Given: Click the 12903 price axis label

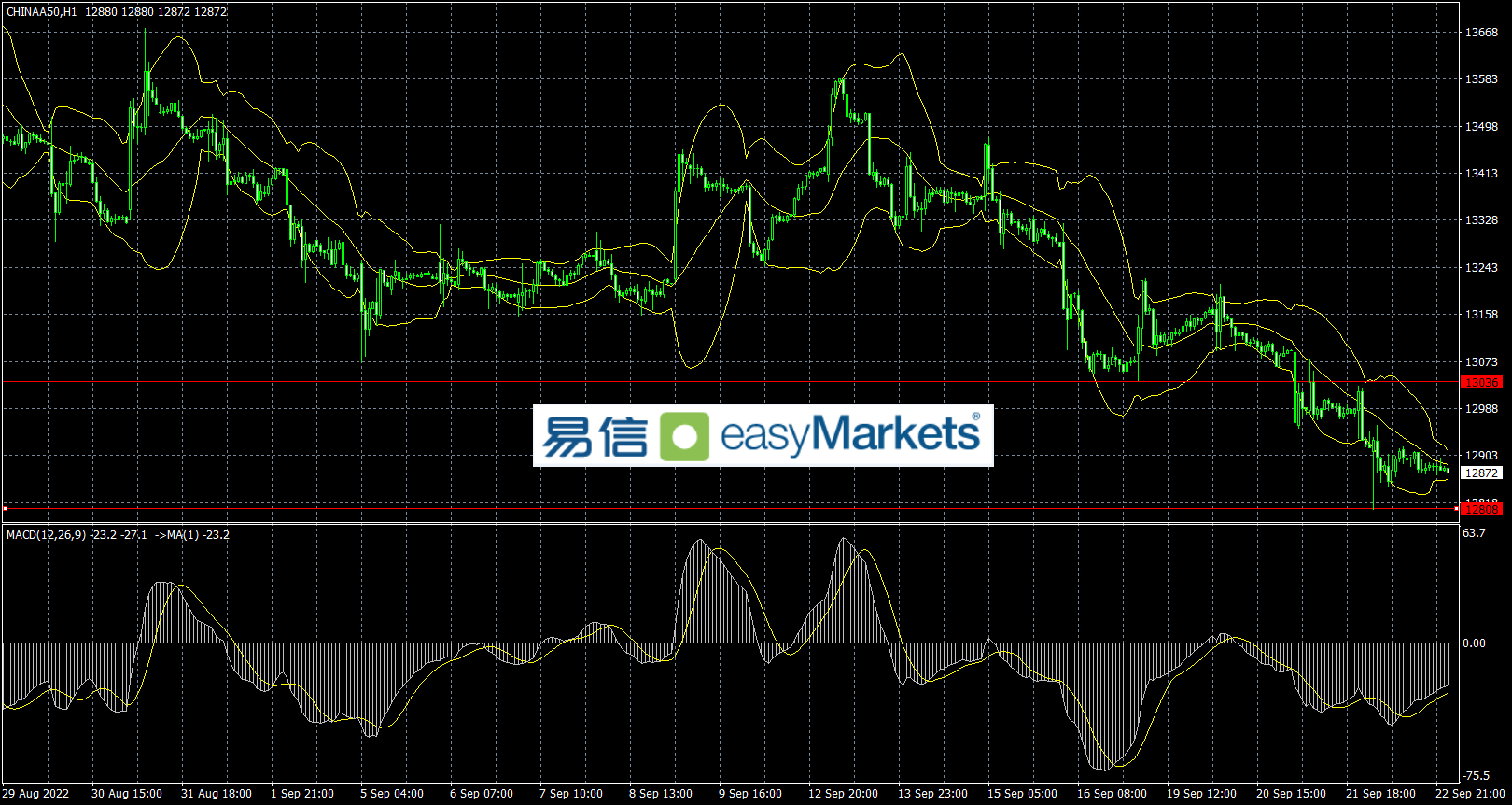Looking at the screenshot, I should (1481, 456).
